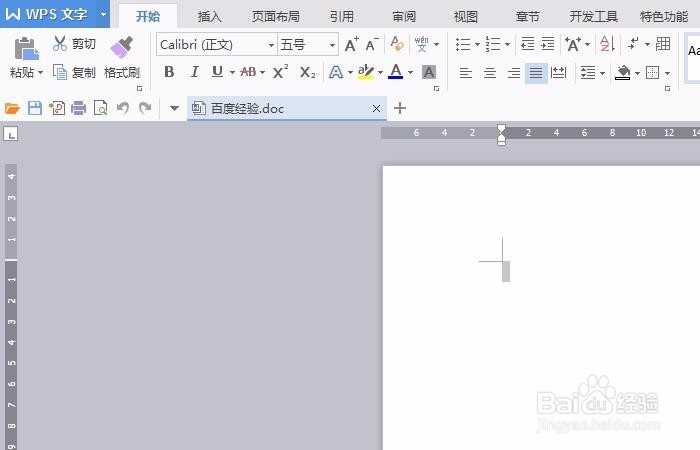Screen dimensions: 700x450
Task: Add a new document tab with plus button
Action: pyautogui.click(x=400, y=108)
